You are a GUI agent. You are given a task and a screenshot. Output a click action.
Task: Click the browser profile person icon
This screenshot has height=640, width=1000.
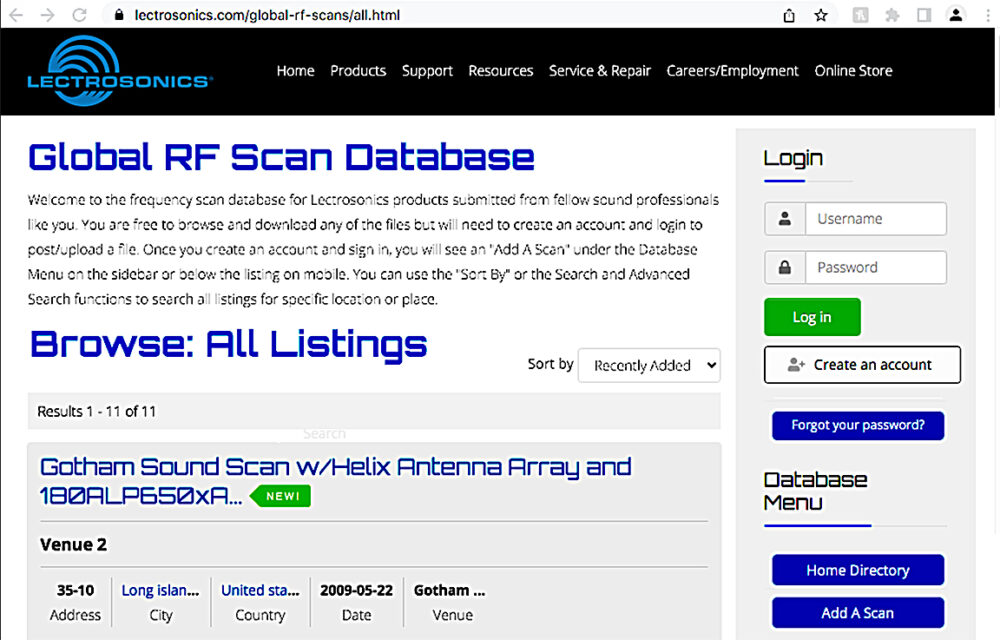point(955,16)
